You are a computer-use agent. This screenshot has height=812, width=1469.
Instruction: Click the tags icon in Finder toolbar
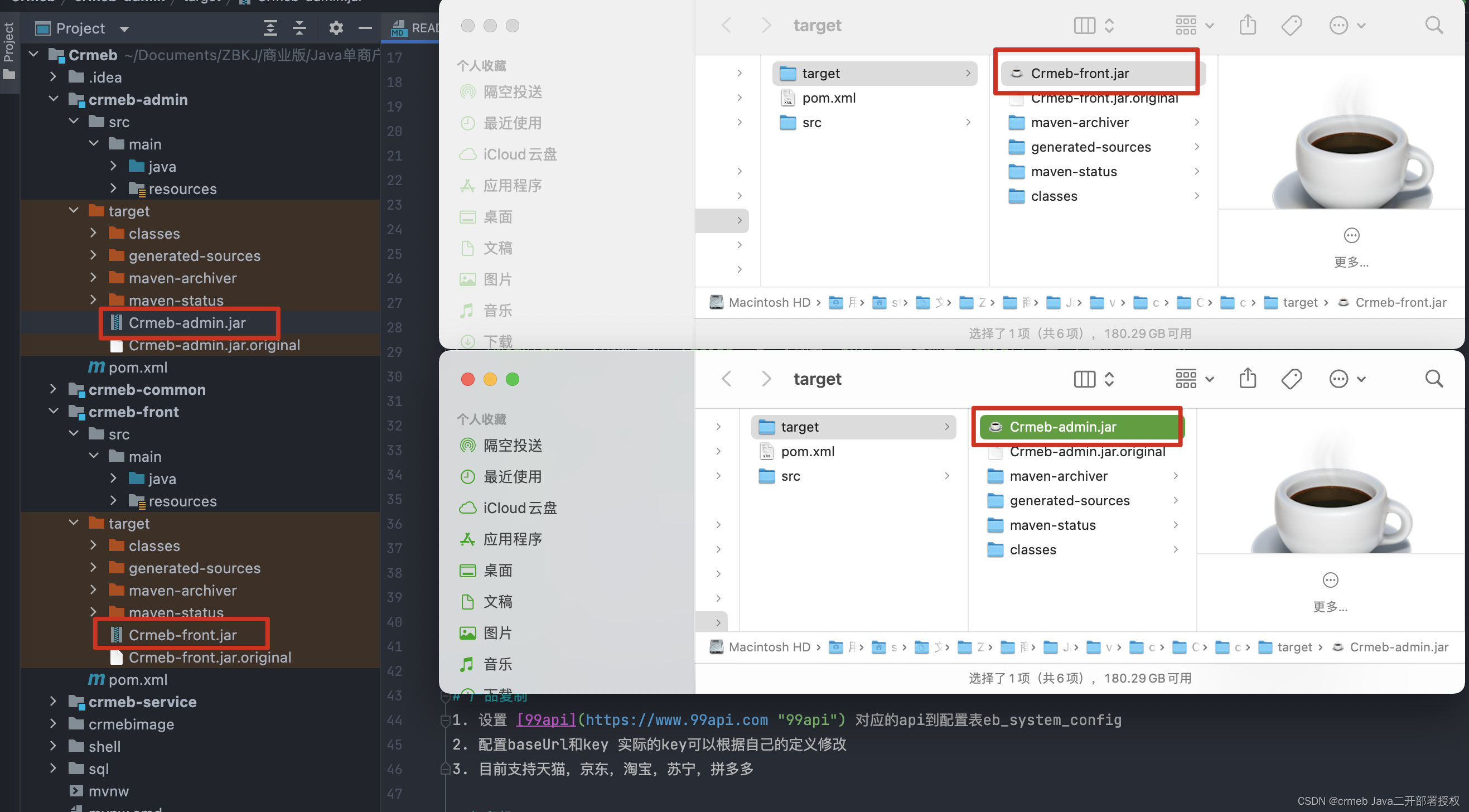tap(1292, 25)
